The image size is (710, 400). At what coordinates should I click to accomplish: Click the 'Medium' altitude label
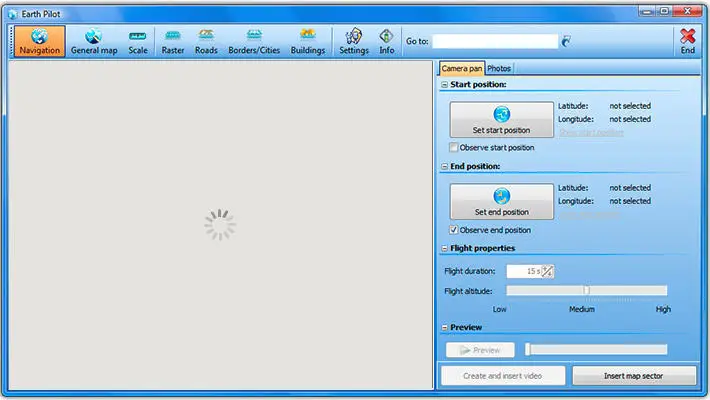pos(582,309)
